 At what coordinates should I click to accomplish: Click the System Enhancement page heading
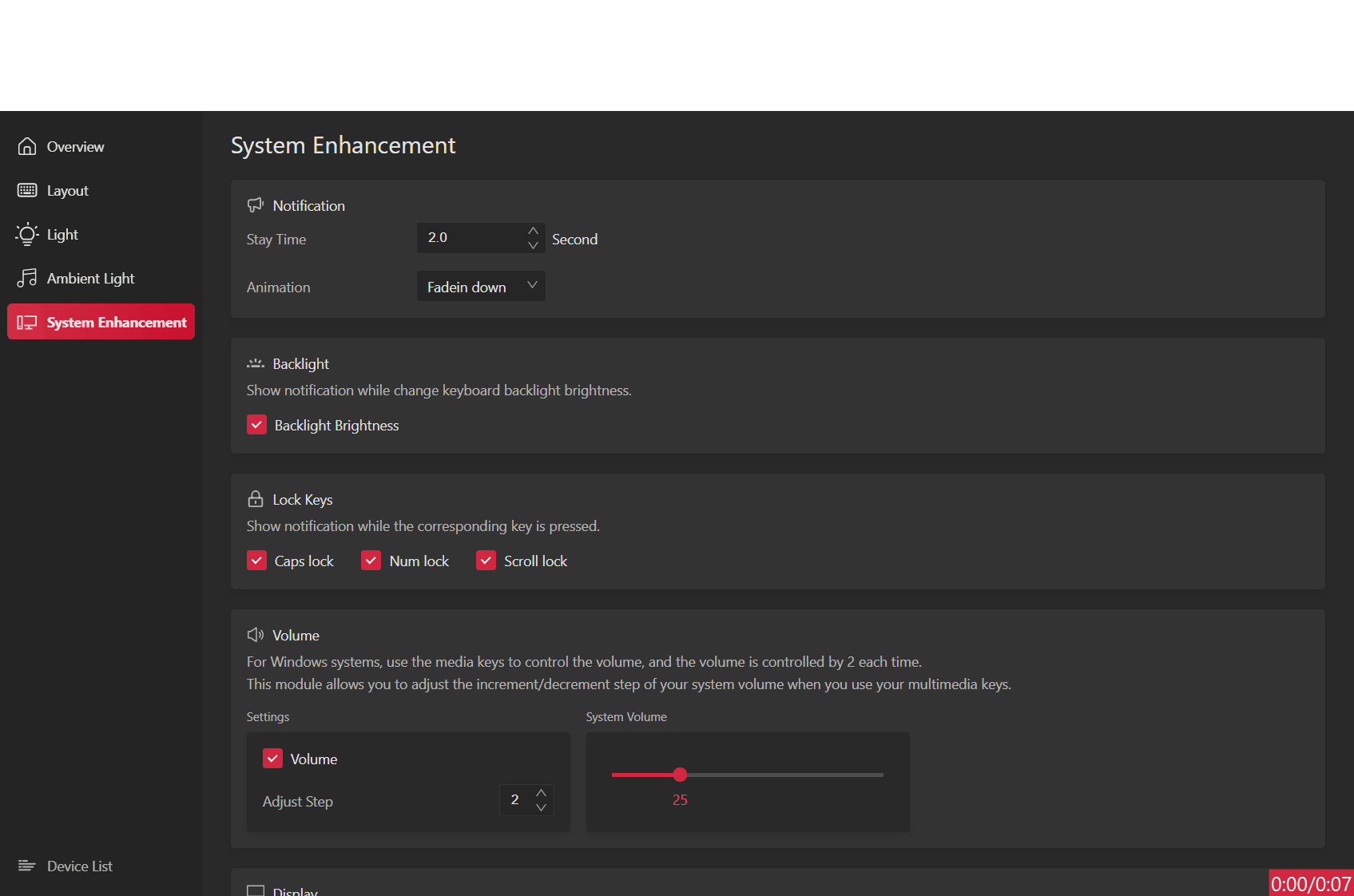343,145
